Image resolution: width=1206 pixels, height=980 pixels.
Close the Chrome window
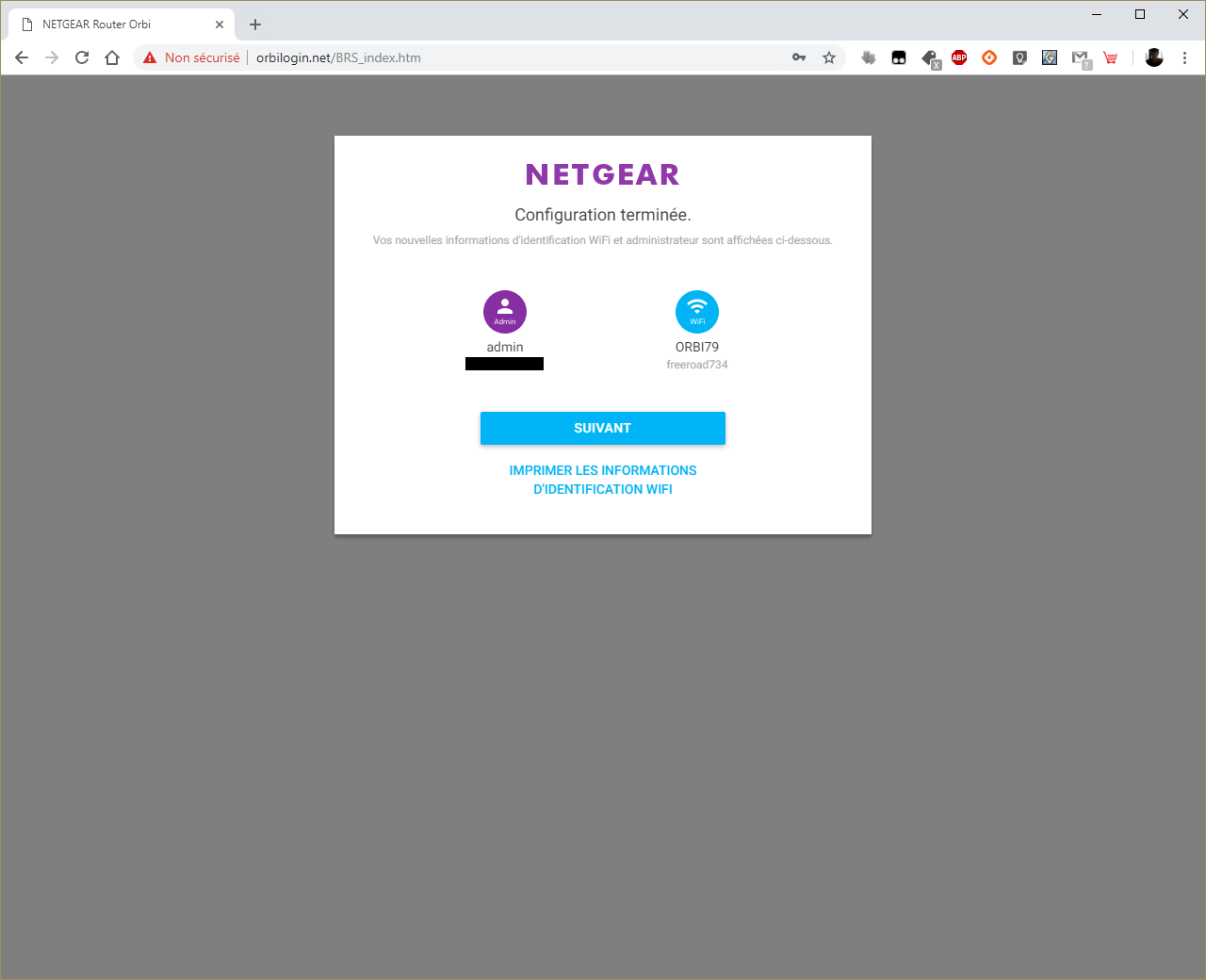[1183, 14]
